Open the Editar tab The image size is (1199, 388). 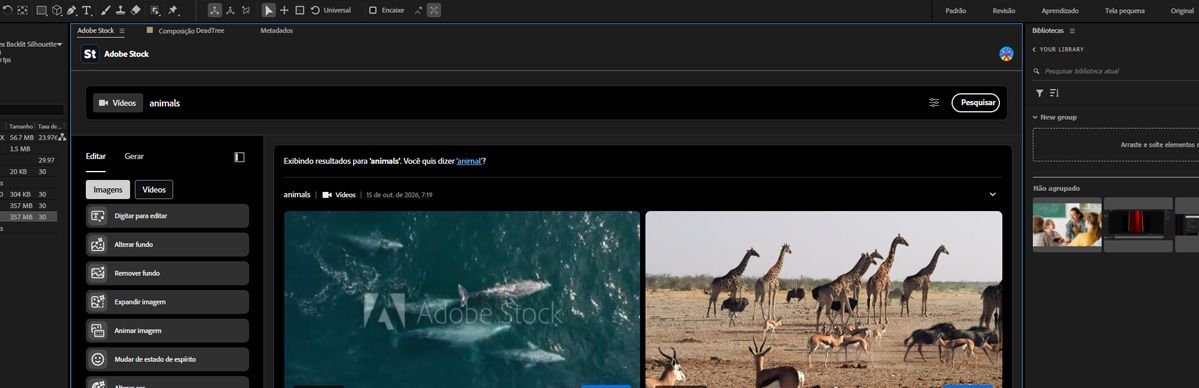(x=96, y=156)
